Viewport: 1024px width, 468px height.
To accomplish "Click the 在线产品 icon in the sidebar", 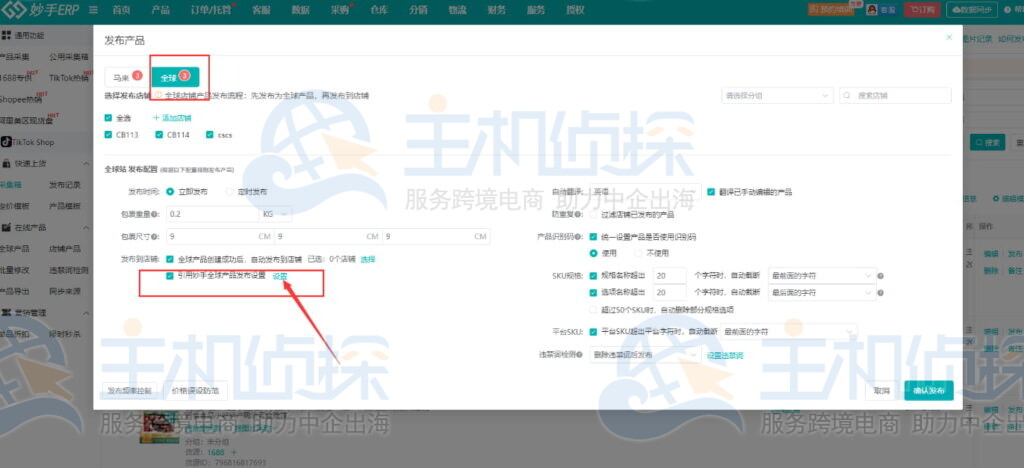I will click(7, 227).
